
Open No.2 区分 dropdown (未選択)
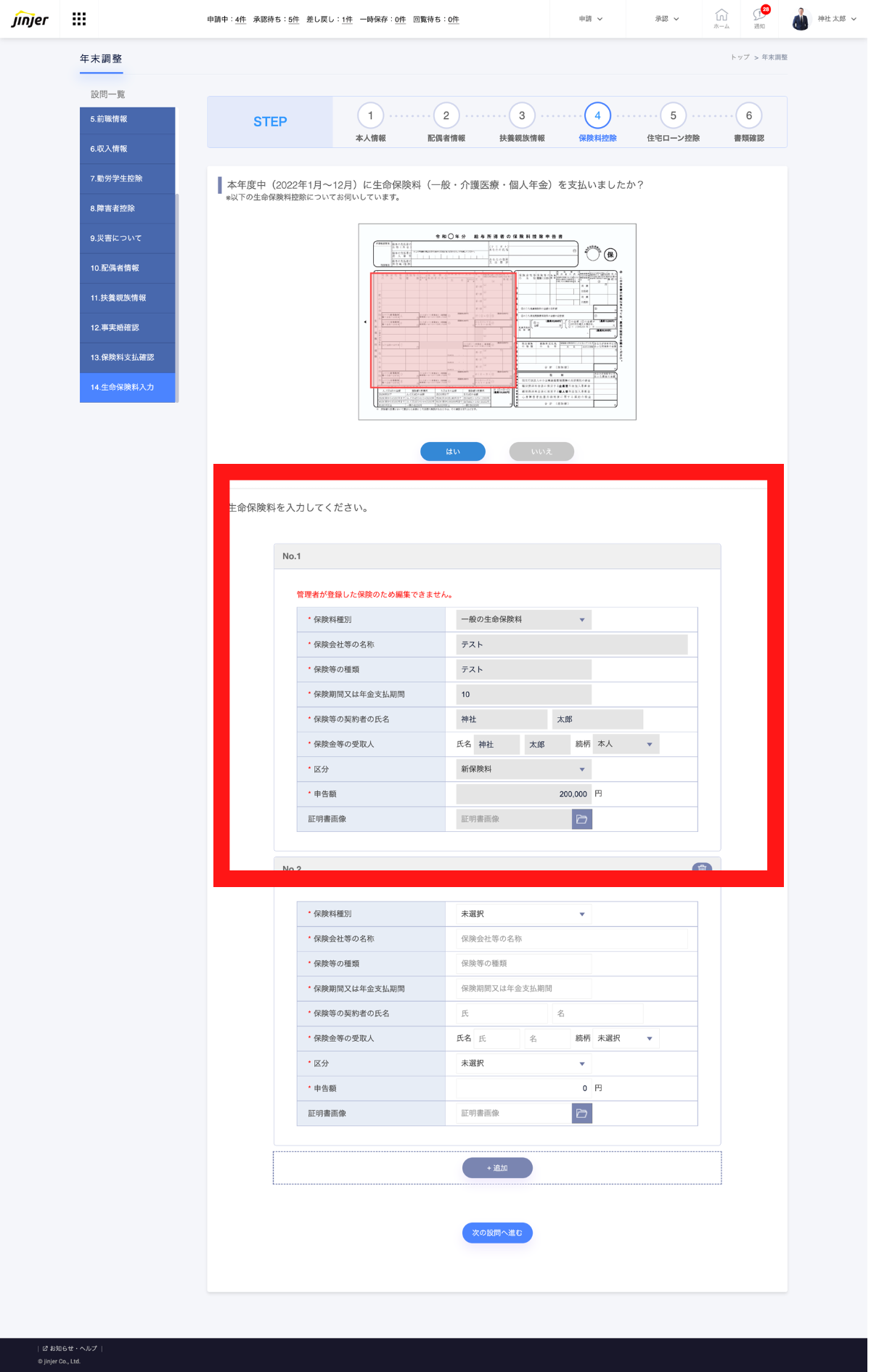click(x=523, y=1063)
